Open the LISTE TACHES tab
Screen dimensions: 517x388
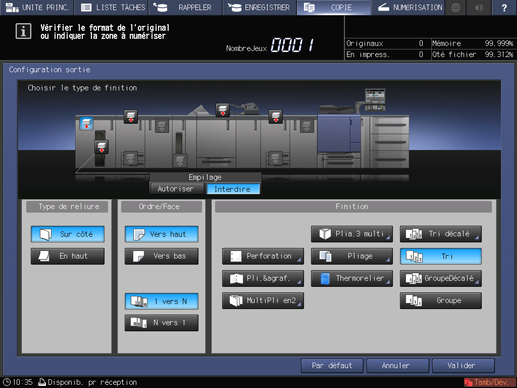tap(112, 7)
